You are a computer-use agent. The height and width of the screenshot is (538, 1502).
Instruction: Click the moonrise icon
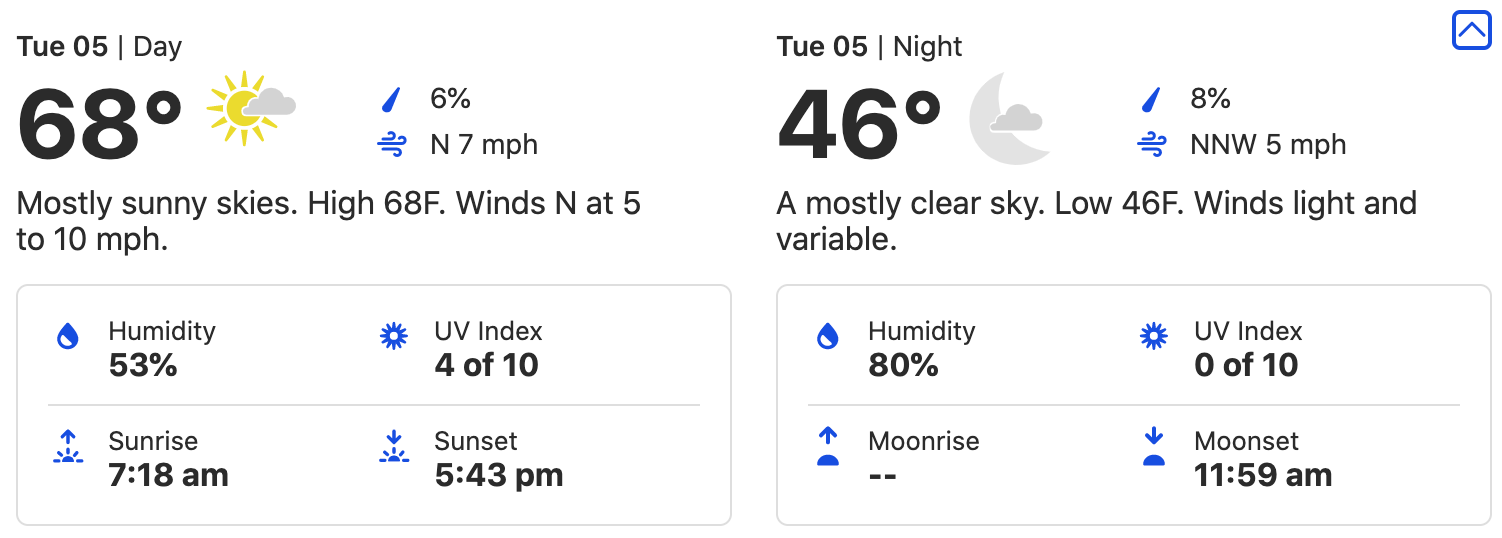click(x=828, y=447)
